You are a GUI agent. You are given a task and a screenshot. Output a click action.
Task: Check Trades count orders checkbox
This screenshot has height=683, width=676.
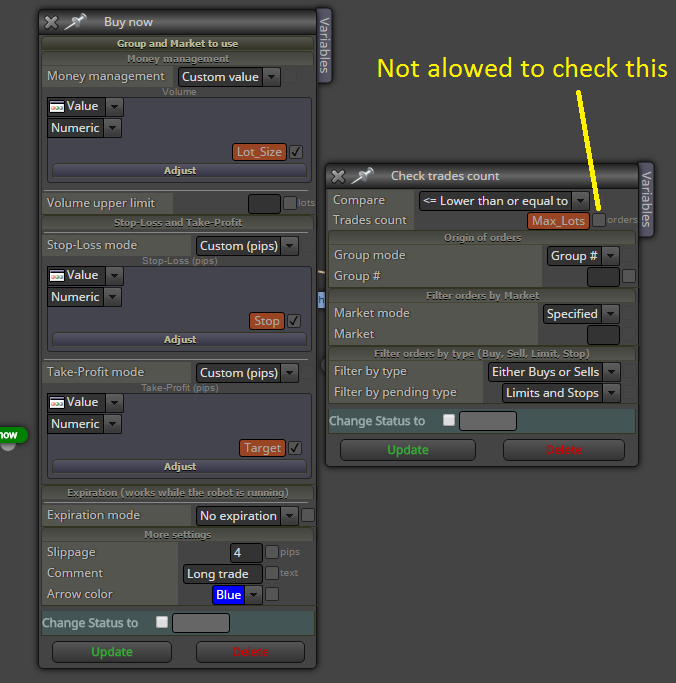(599, 220)
